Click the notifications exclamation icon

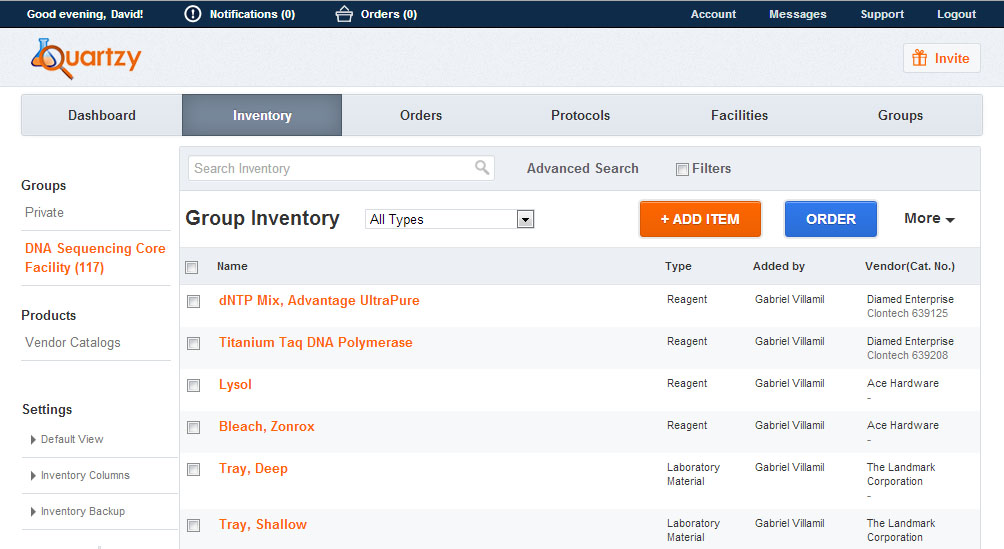pyautogui.click(x=193, y=14)
